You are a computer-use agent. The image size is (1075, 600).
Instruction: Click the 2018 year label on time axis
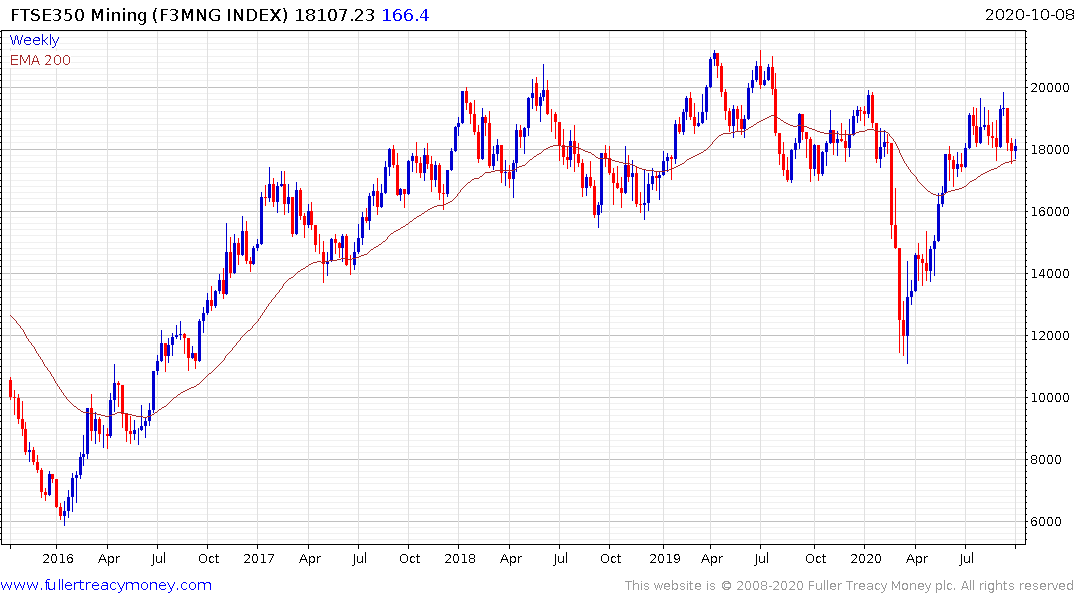point(459,558)
